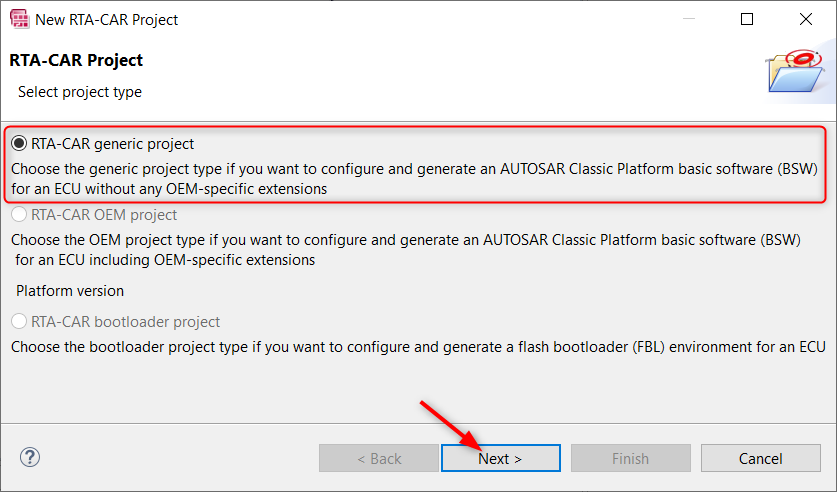The width and height of the screenshot is (837, 492).
Task: Open help via the question mark icon
Action: pyautogui.click(x=30, y=457)
